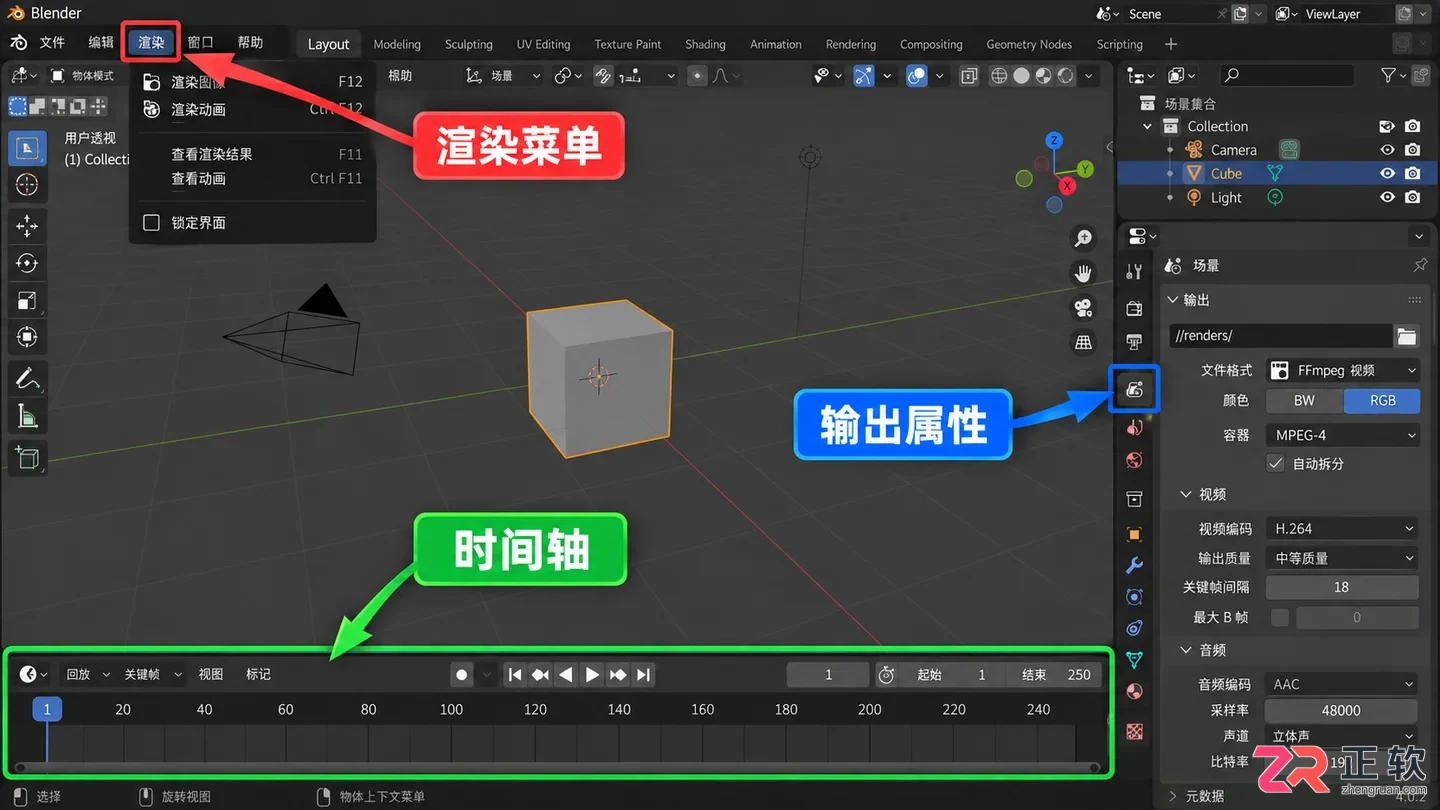This screenshot has width=1440, height=810.
Task: Switch to the UV Editing workspace tab
Action: pyautogui.click(x=543, y=44)
